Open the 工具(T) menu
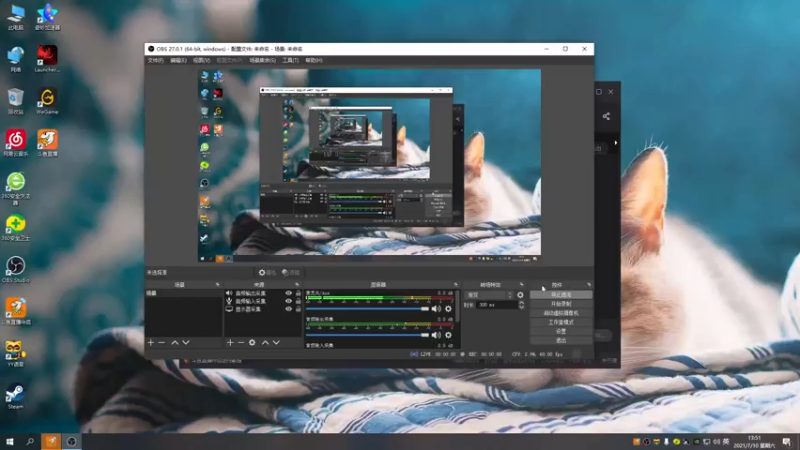 coord(290,60)
